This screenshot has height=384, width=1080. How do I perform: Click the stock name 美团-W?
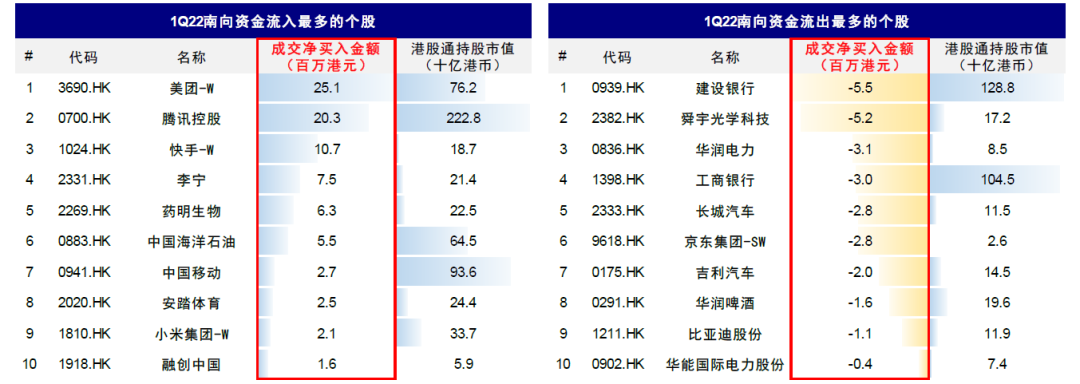pos(191,88)
